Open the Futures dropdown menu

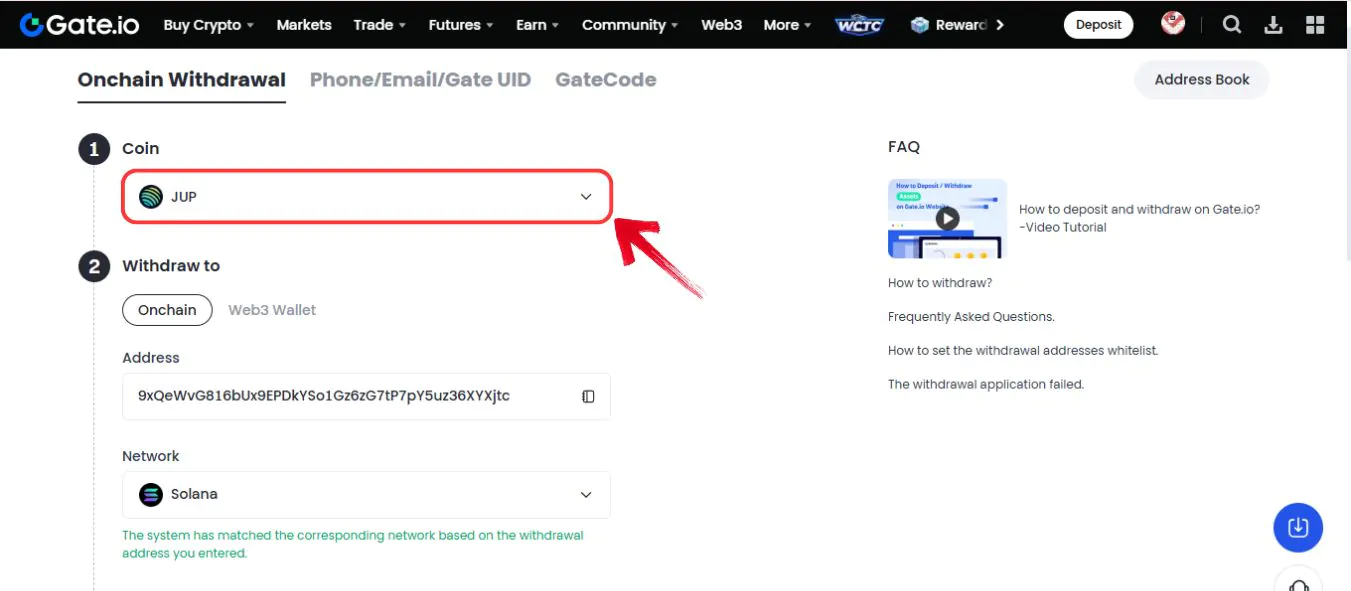pos(461,25)
